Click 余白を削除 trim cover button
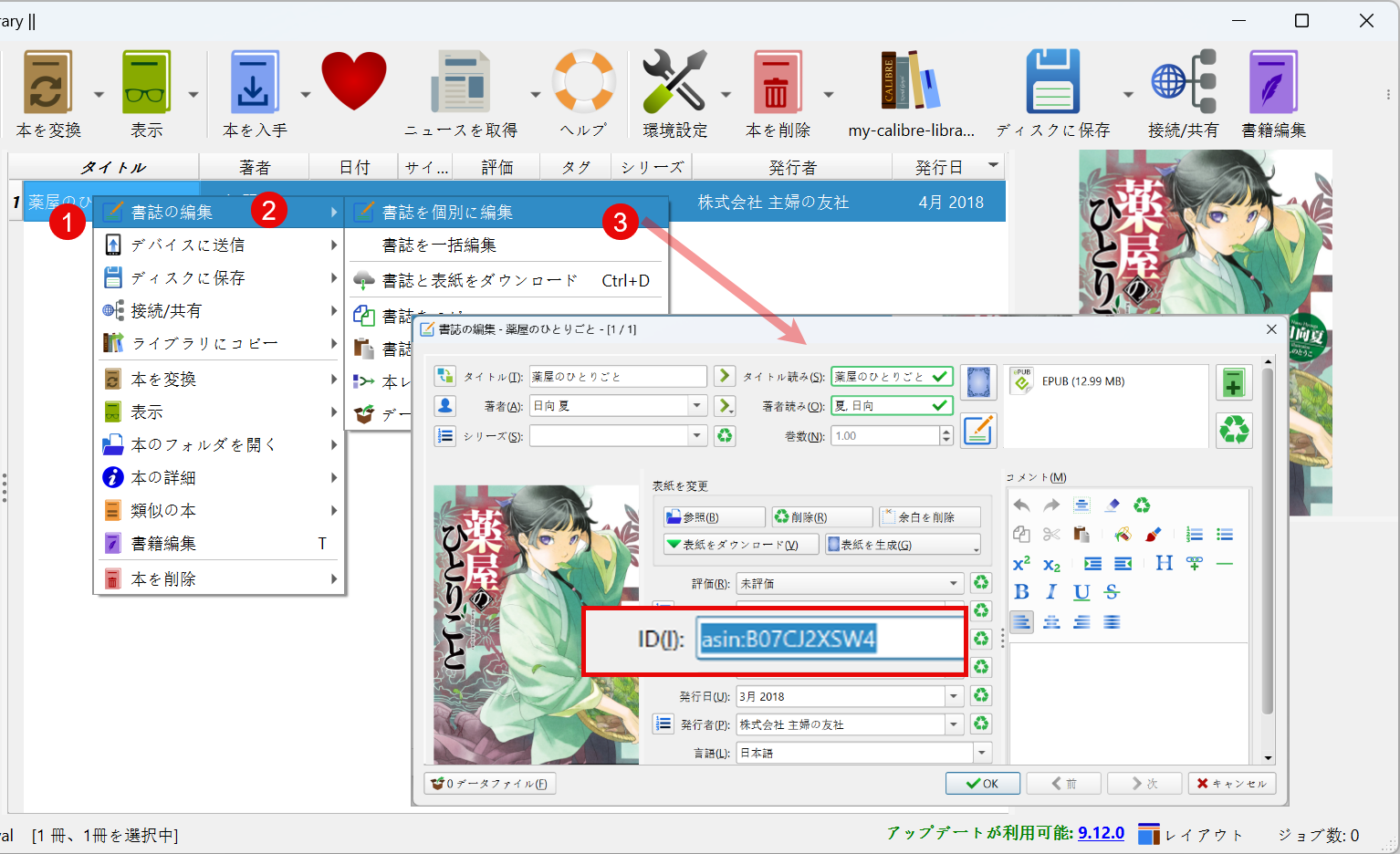 (x=930, y=517)
